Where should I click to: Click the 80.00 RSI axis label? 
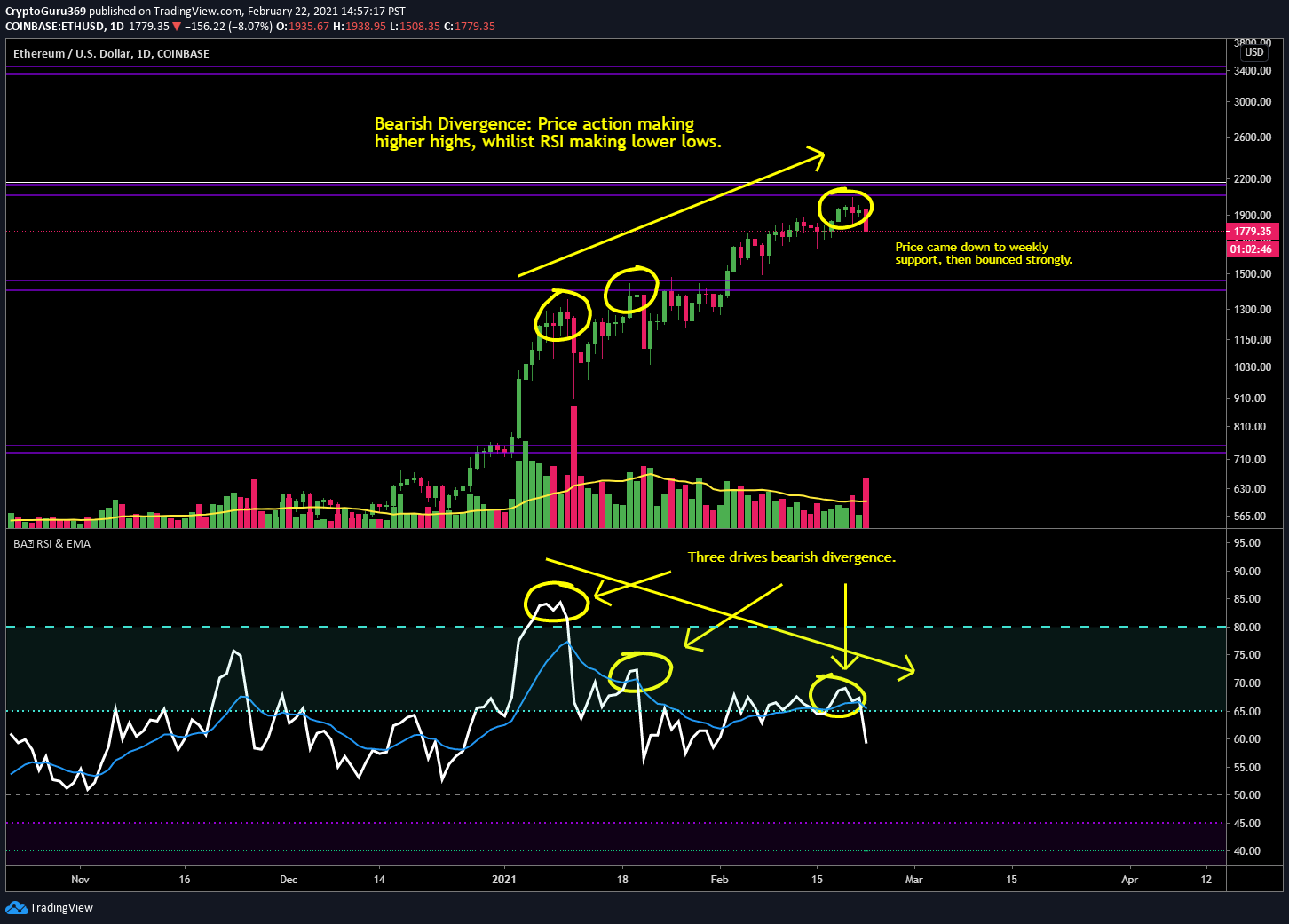pyautogui.click(x=1246, y=628)
